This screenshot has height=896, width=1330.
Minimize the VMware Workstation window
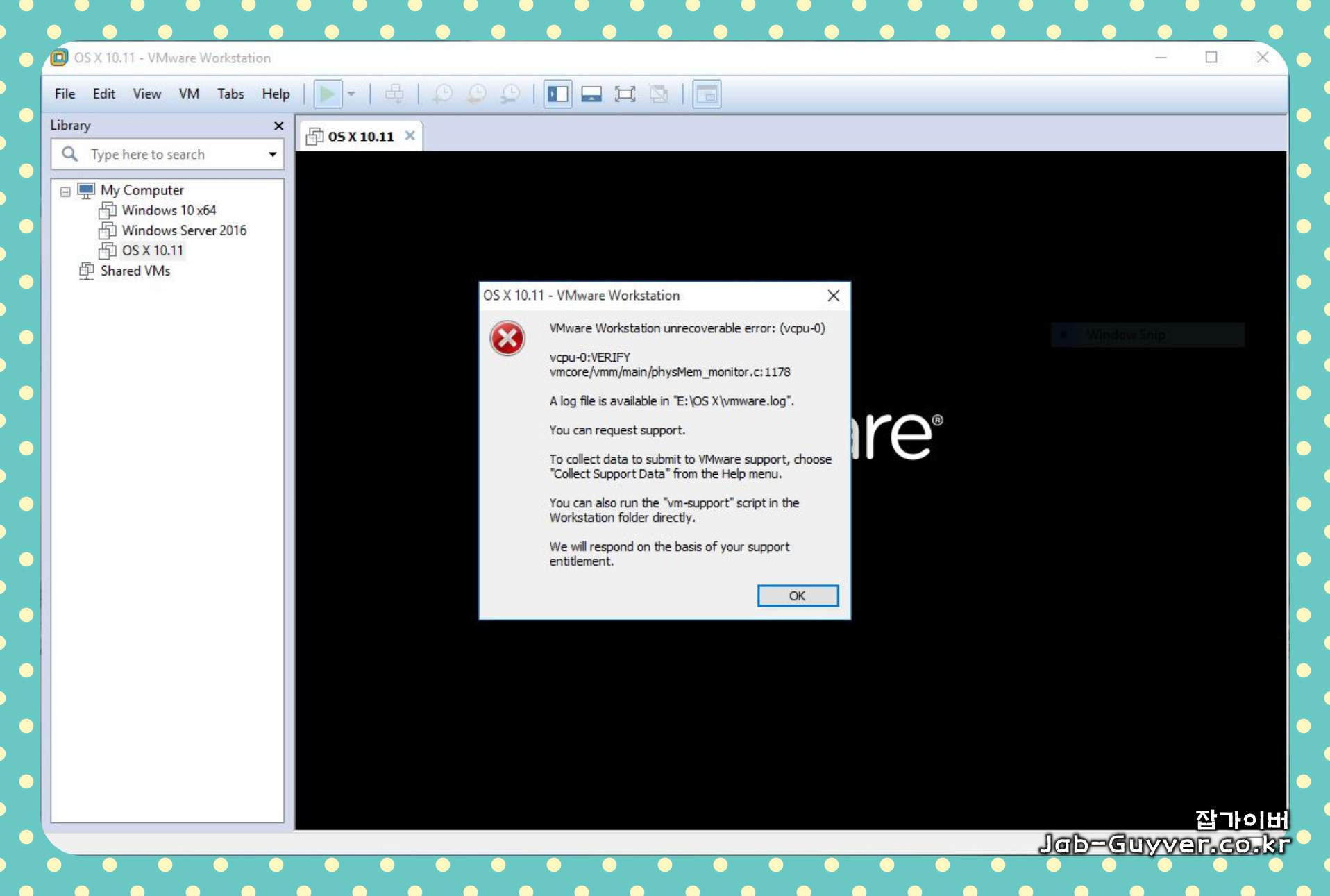pyautogui.click(x=1161, y=58)
